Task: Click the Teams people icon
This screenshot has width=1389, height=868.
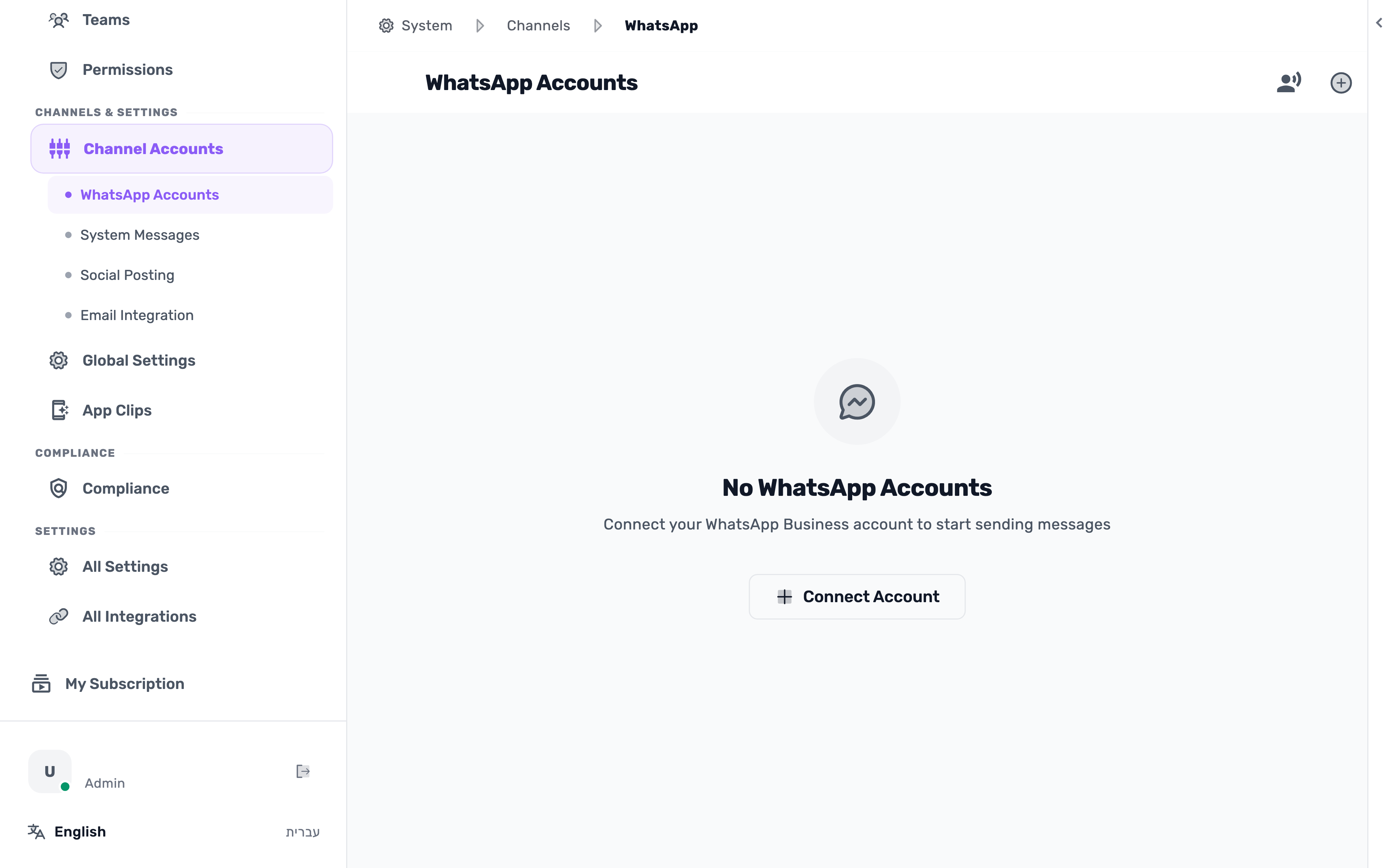Action: click(59, 20)
